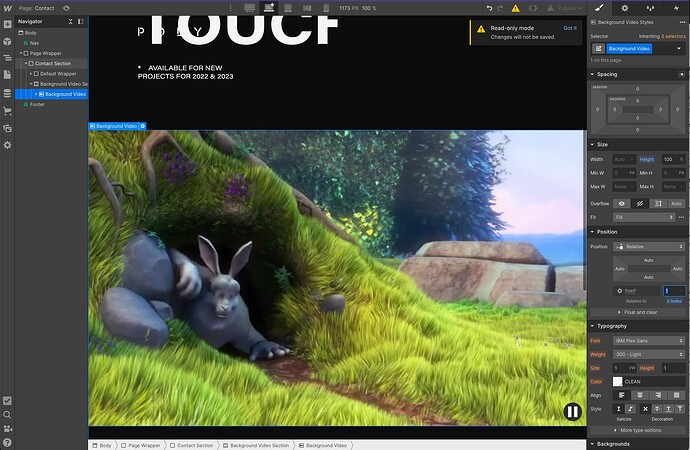This screenshot has width=690, height=450.
Task: Open canvas settings three-dot menu
Action: [x=230, y=8]
